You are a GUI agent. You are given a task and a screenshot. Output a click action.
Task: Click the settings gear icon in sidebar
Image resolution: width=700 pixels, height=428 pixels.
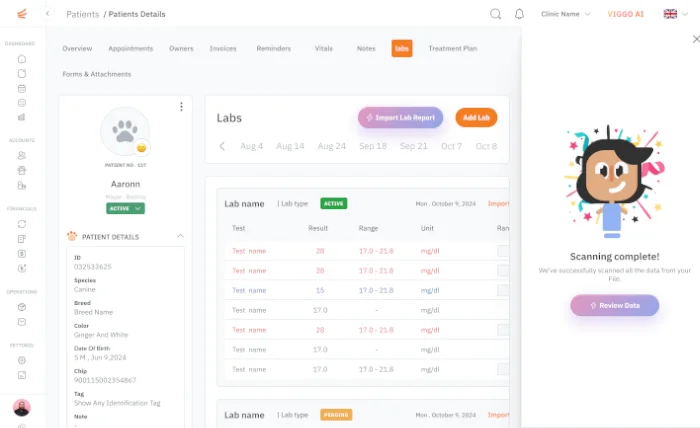21,360
